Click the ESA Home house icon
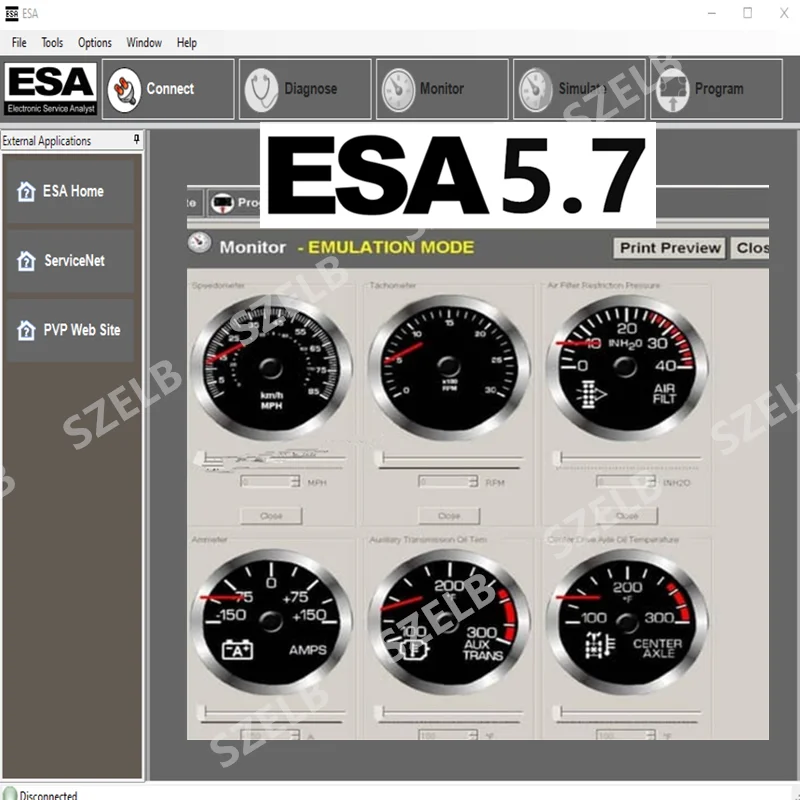 [x=26, y=192]
